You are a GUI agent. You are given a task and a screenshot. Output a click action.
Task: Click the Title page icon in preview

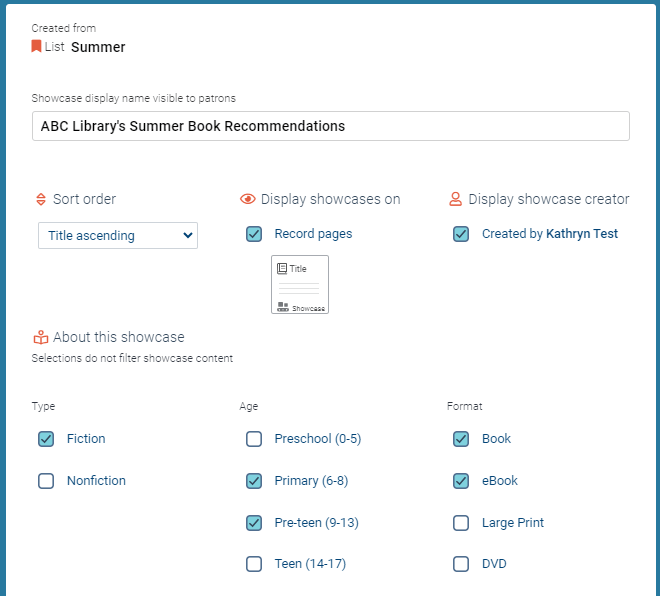282,269
